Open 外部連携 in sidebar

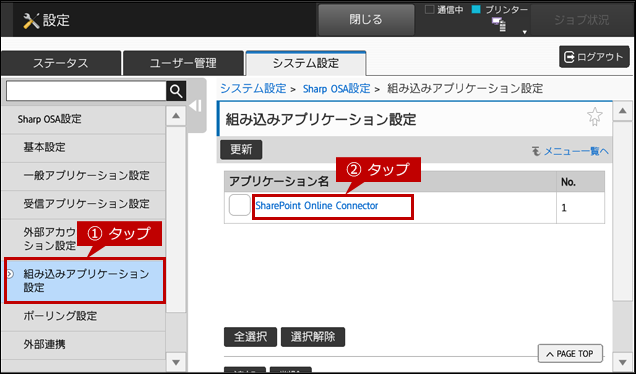[83, 345]
